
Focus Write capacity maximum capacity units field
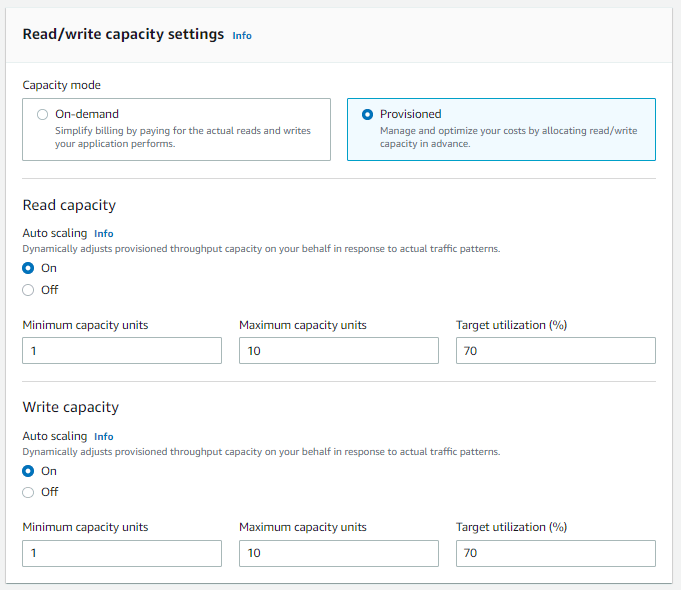(339, 553)
